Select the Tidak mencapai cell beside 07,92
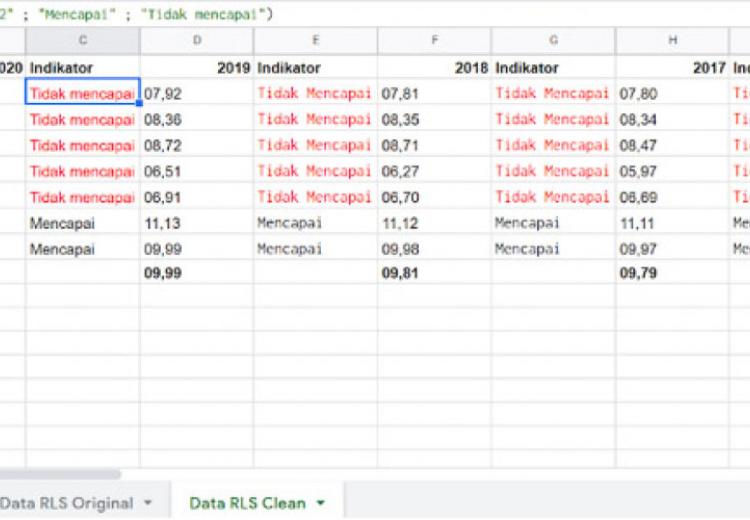The image size is (750, 520). (83, 93)
